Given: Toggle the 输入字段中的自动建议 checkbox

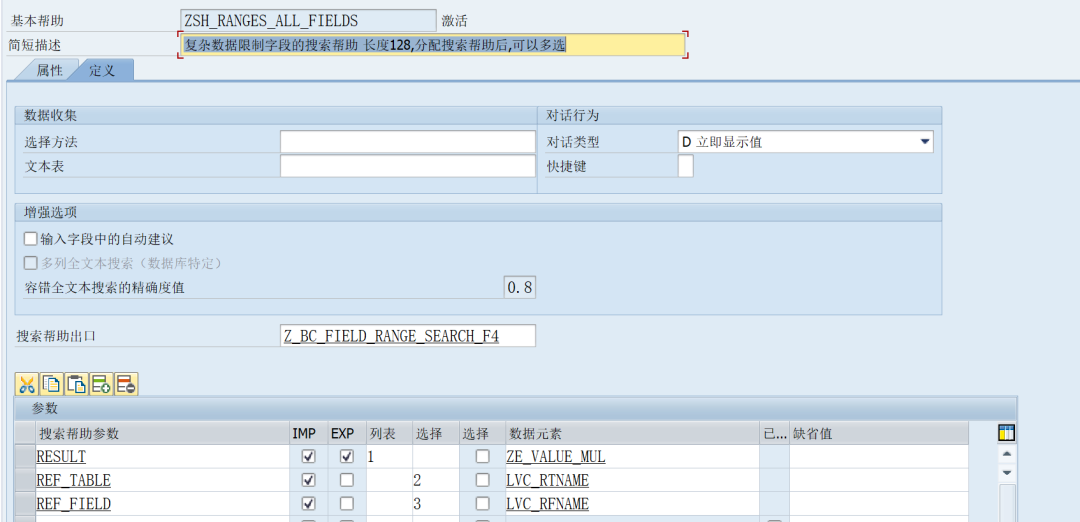Looking at the screenshot, I should [x=30, y=239].
